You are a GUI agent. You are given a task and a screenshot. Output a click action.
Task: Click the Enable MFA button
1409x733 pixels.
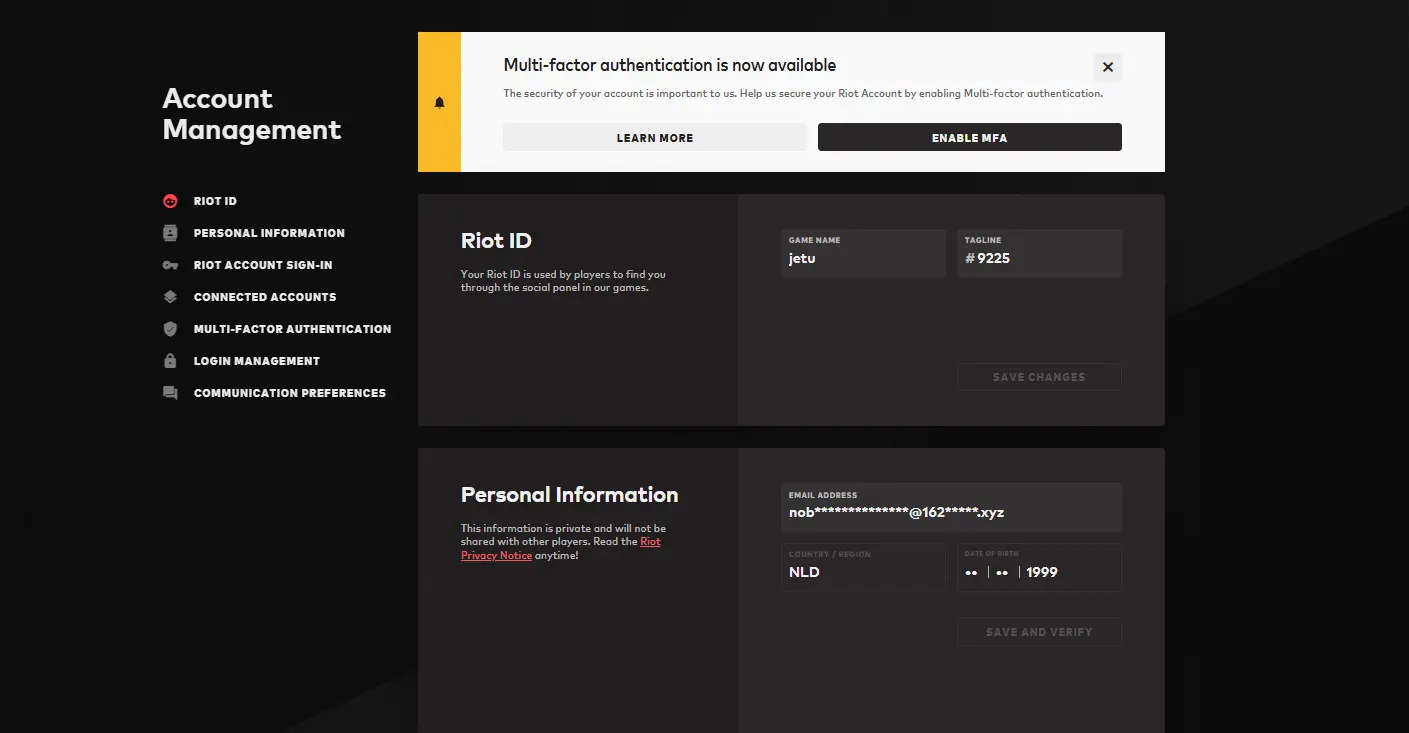point(969,138)
